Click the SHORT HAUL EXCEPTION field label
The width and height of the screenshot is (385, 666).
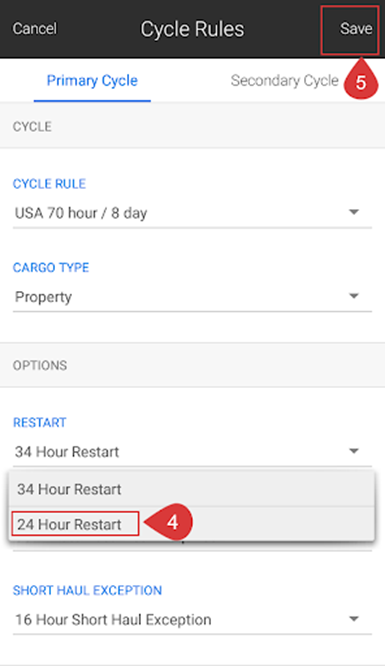coord(88,590)
